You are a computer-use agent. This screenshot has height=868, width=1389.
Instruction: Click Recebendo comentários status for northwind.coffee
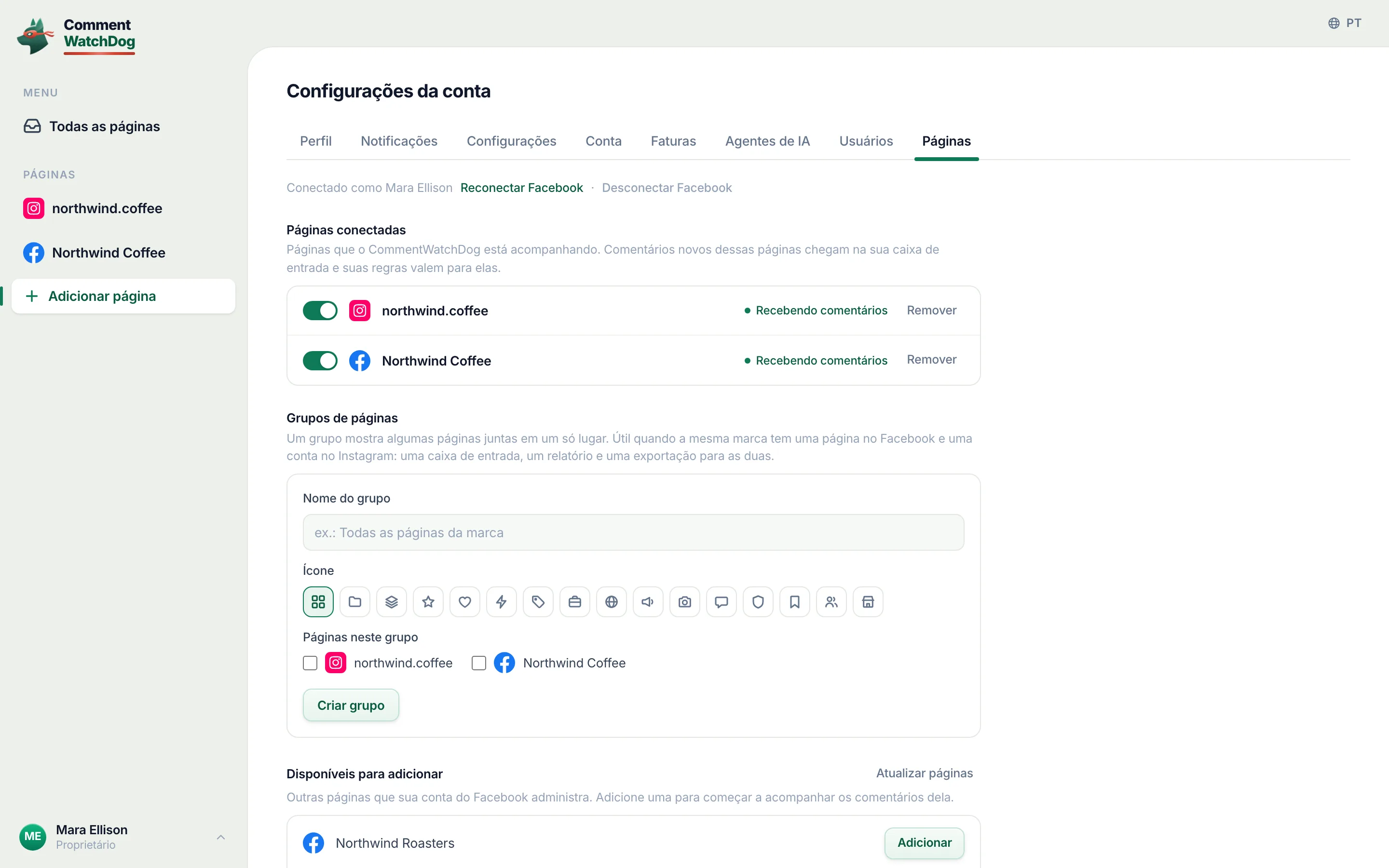[x=816, y=311]
